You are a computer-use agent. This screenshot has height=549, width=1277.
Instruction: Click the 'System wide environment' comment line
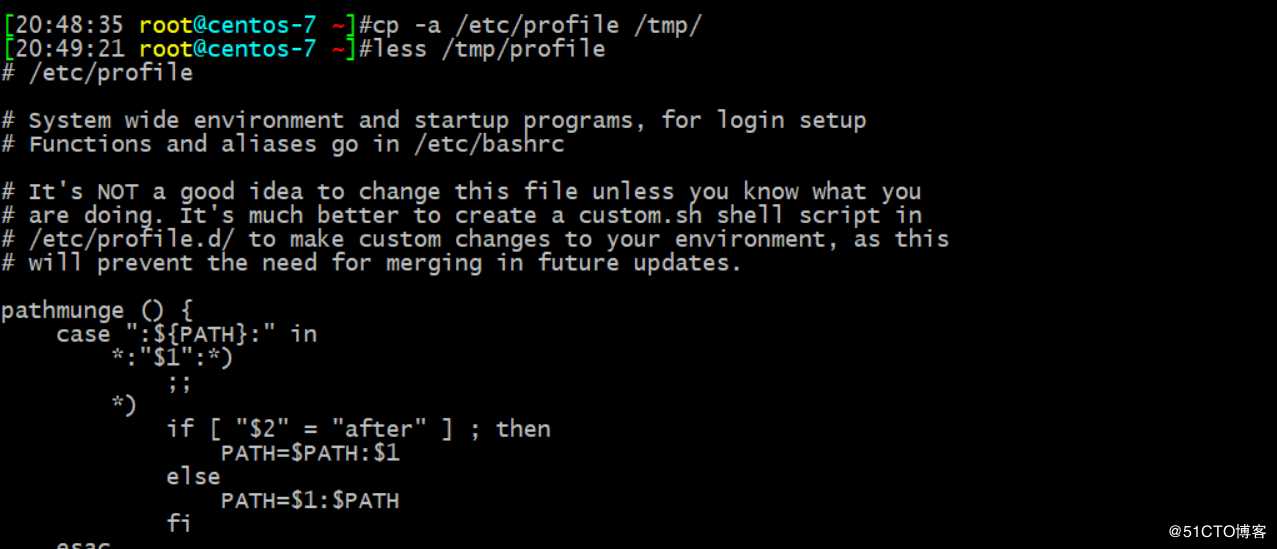coord(433,121)
